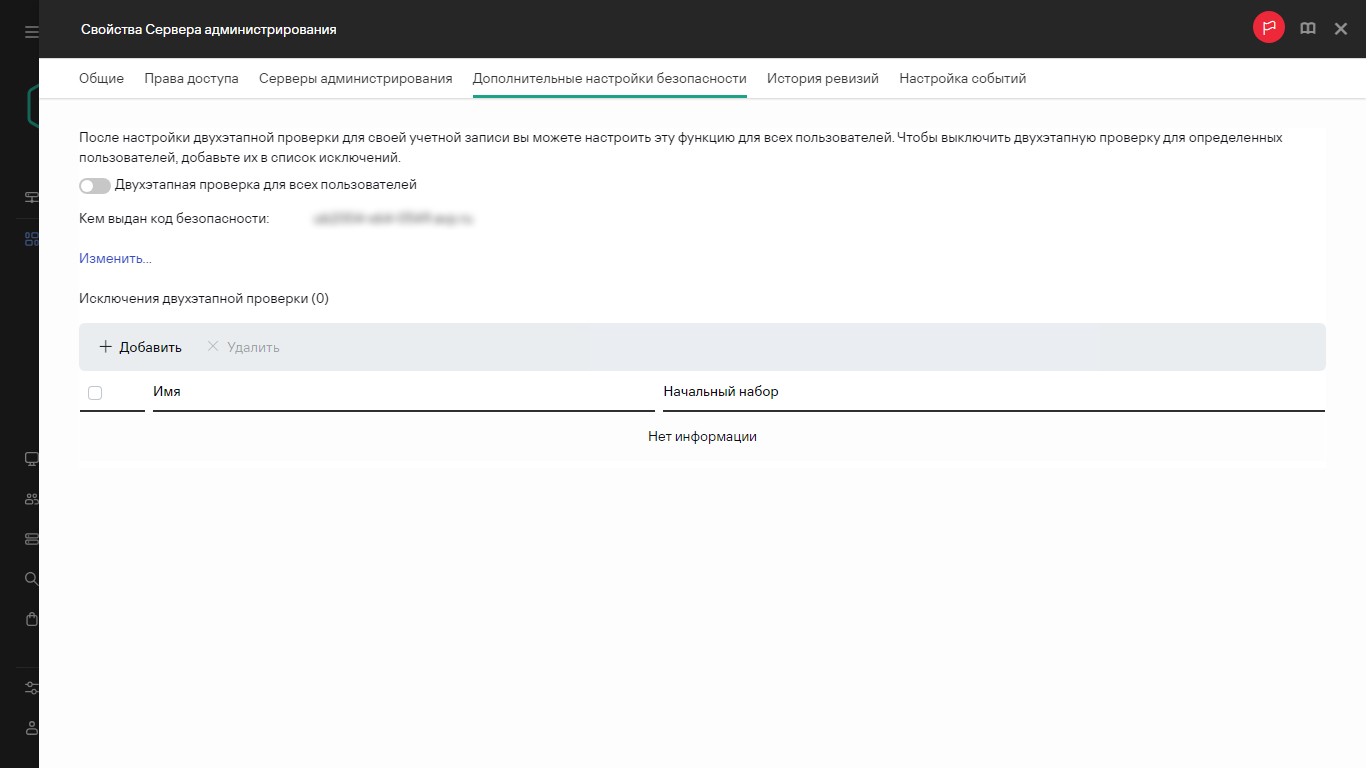Click the shopping bag icon in sidebar
1366x768 pixels.
pos(31,619)
